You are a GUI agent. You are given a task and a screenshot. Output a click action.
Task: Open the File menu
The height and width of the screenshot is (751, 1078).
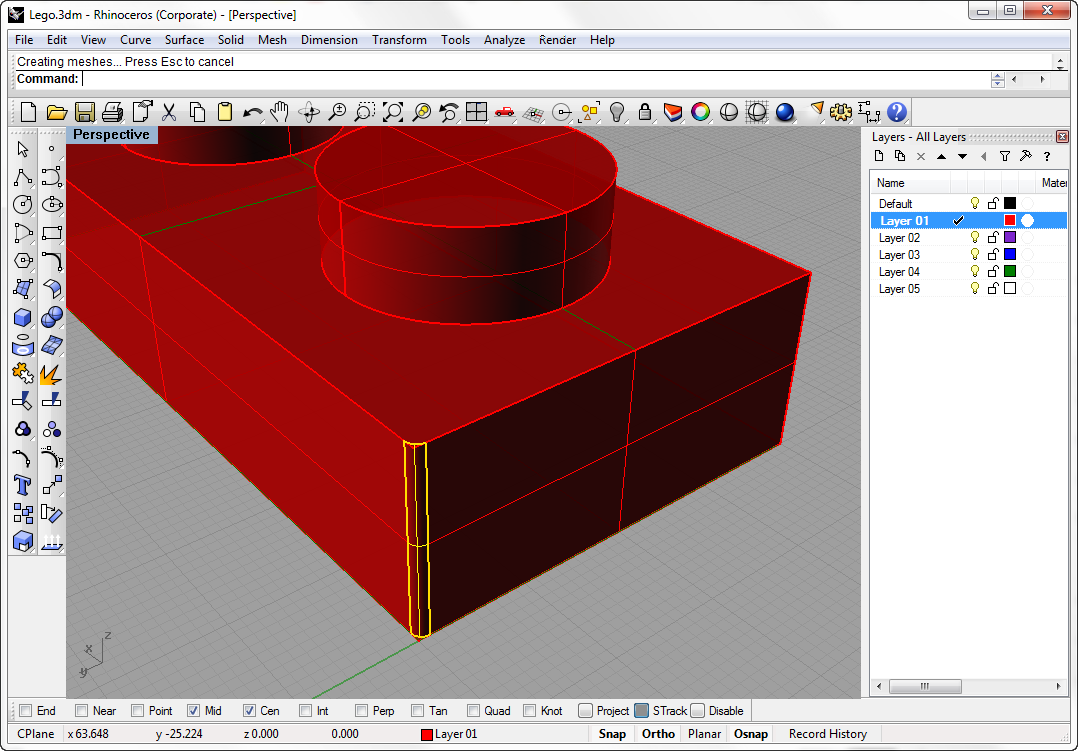tap(24, 40)
